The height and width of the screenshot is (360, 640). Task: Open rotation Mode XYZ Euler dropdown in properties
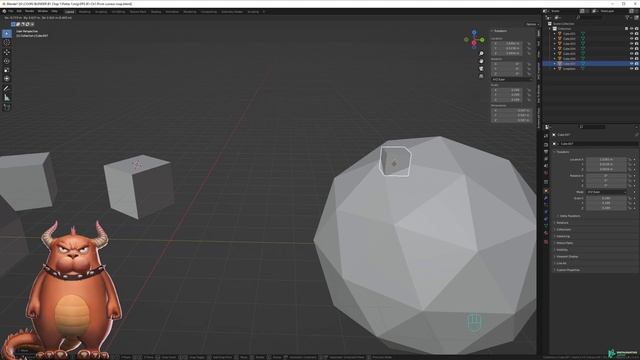pos(606,192)
